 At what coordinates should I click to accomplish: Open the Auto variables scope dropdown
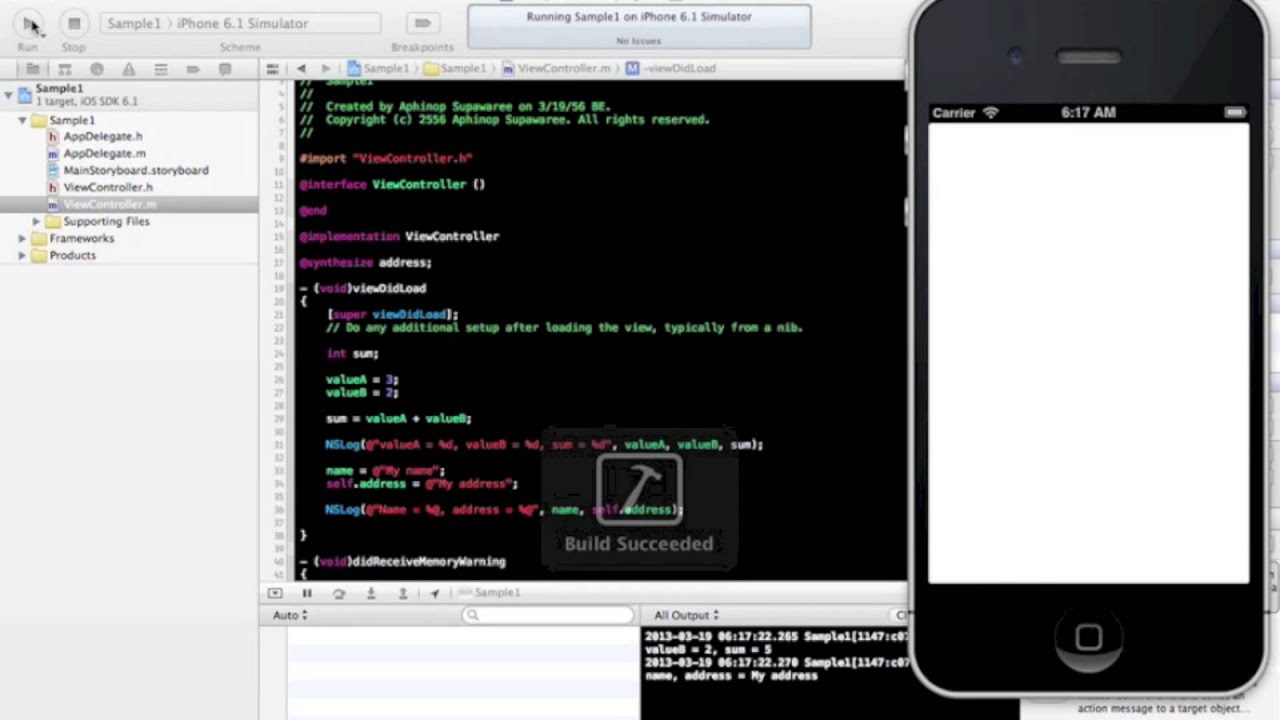tap(290, 615)
